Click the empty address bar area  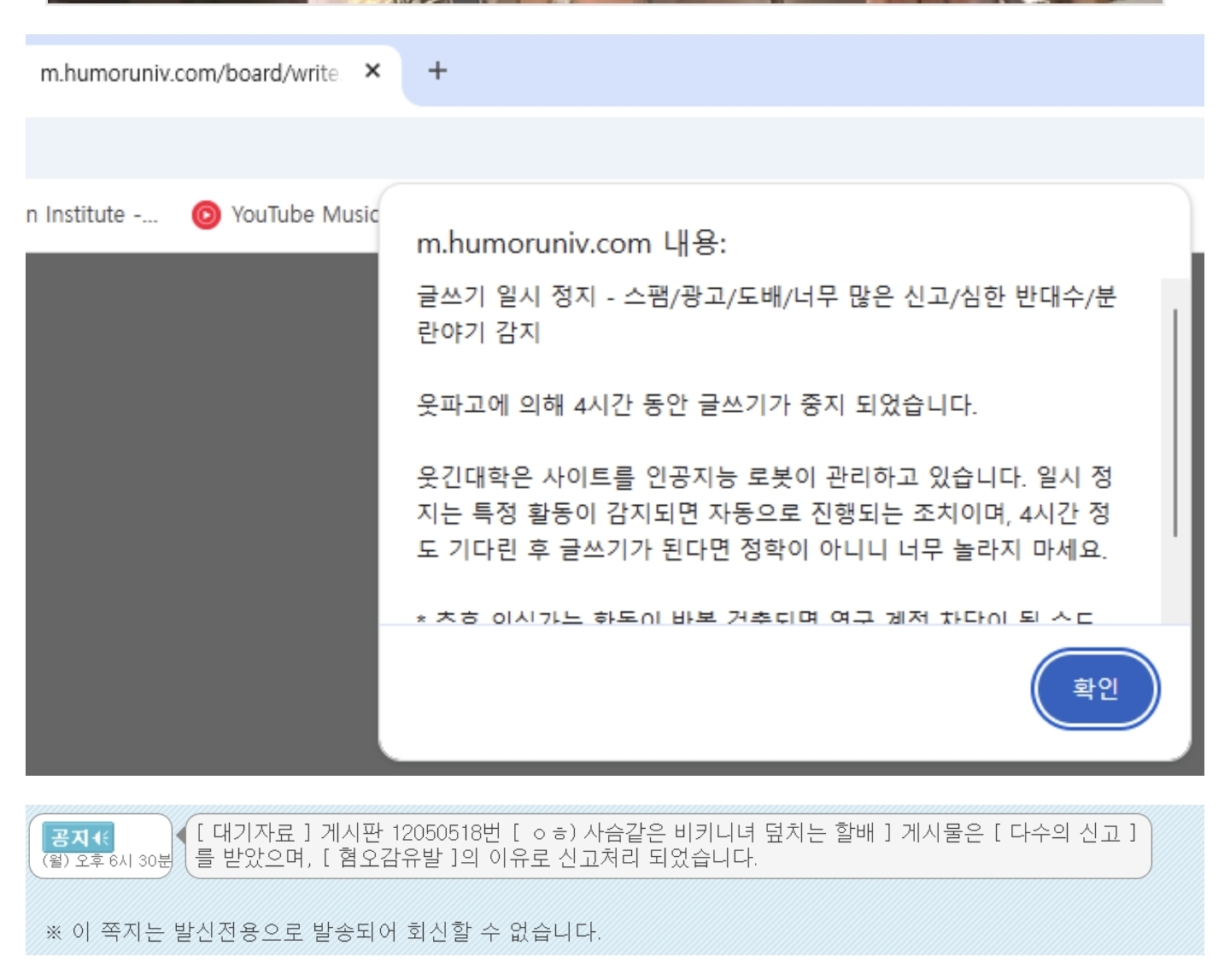(x=615, y=147)
